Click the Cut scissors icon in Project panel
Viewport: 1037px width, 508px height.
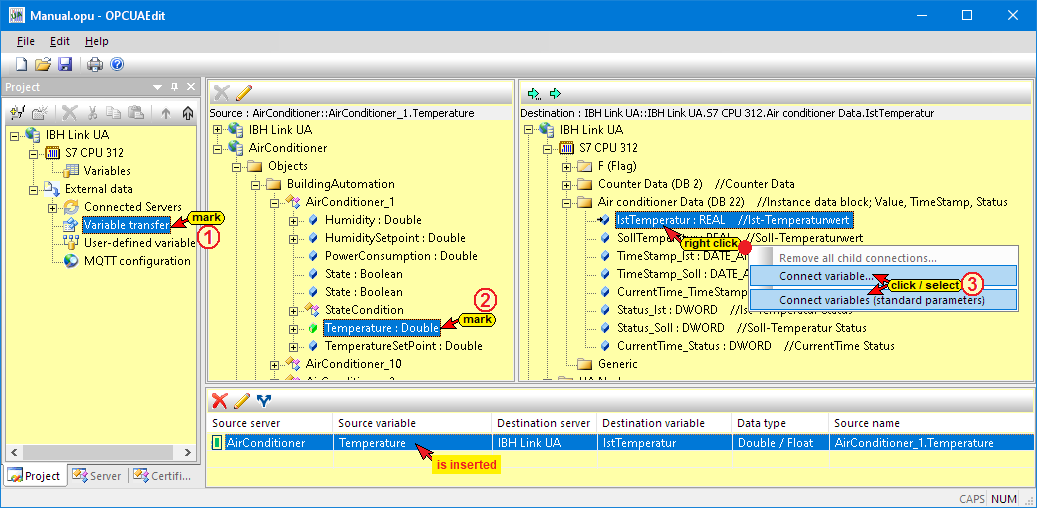pyautogui.click(x=93, y=113)
